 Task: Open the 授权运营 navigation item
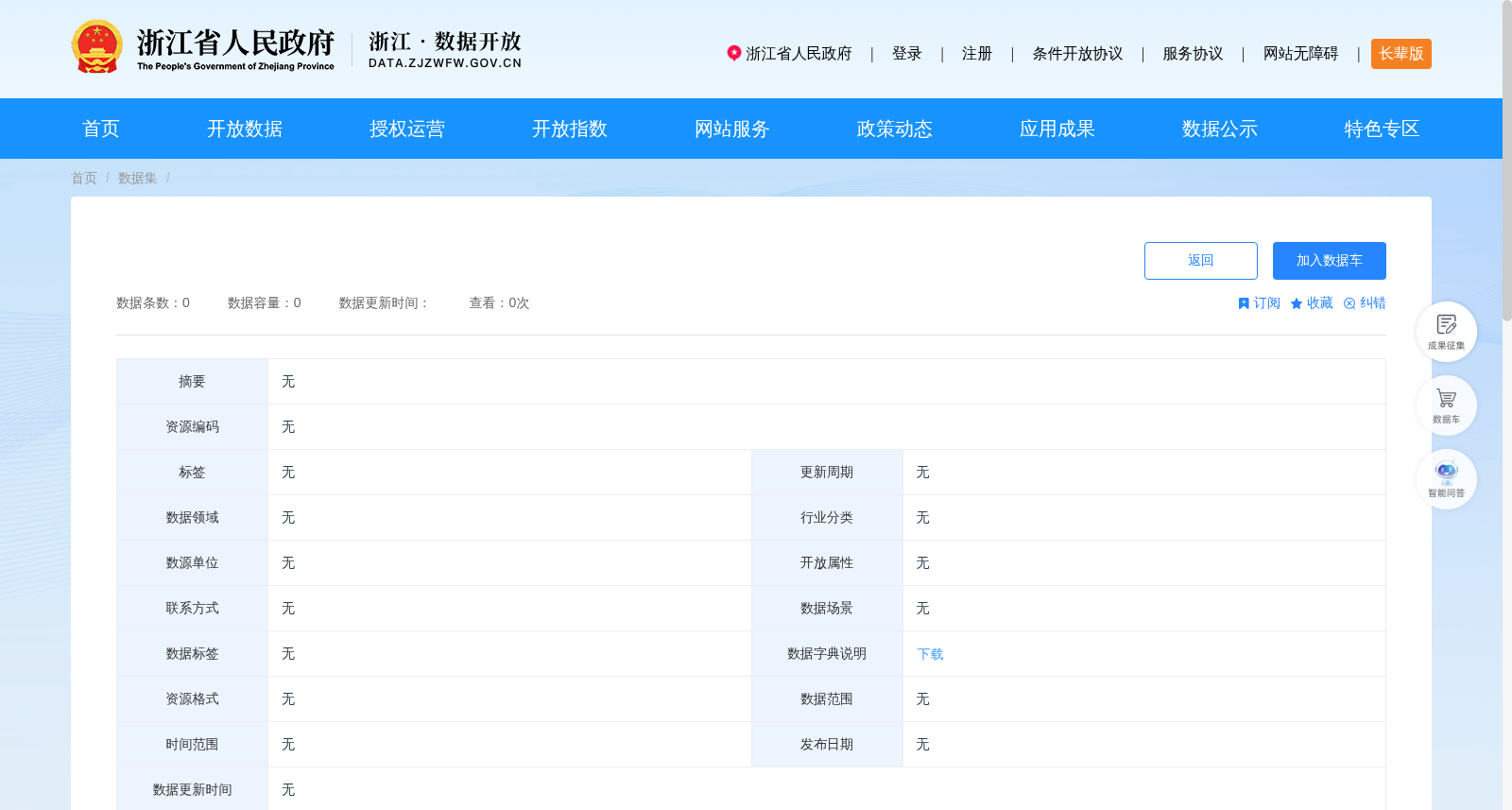407,129
